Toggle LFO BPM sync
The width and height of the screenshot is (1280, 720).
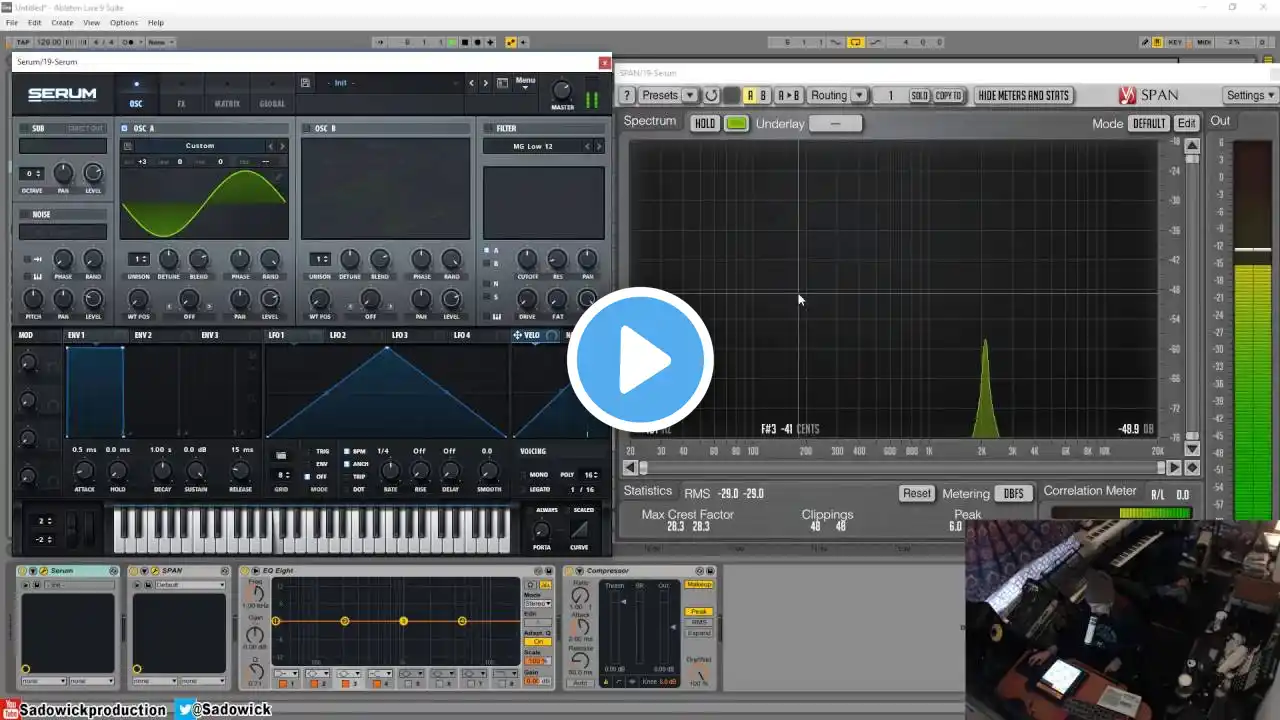pyautogui.click(x=347, y=451)
